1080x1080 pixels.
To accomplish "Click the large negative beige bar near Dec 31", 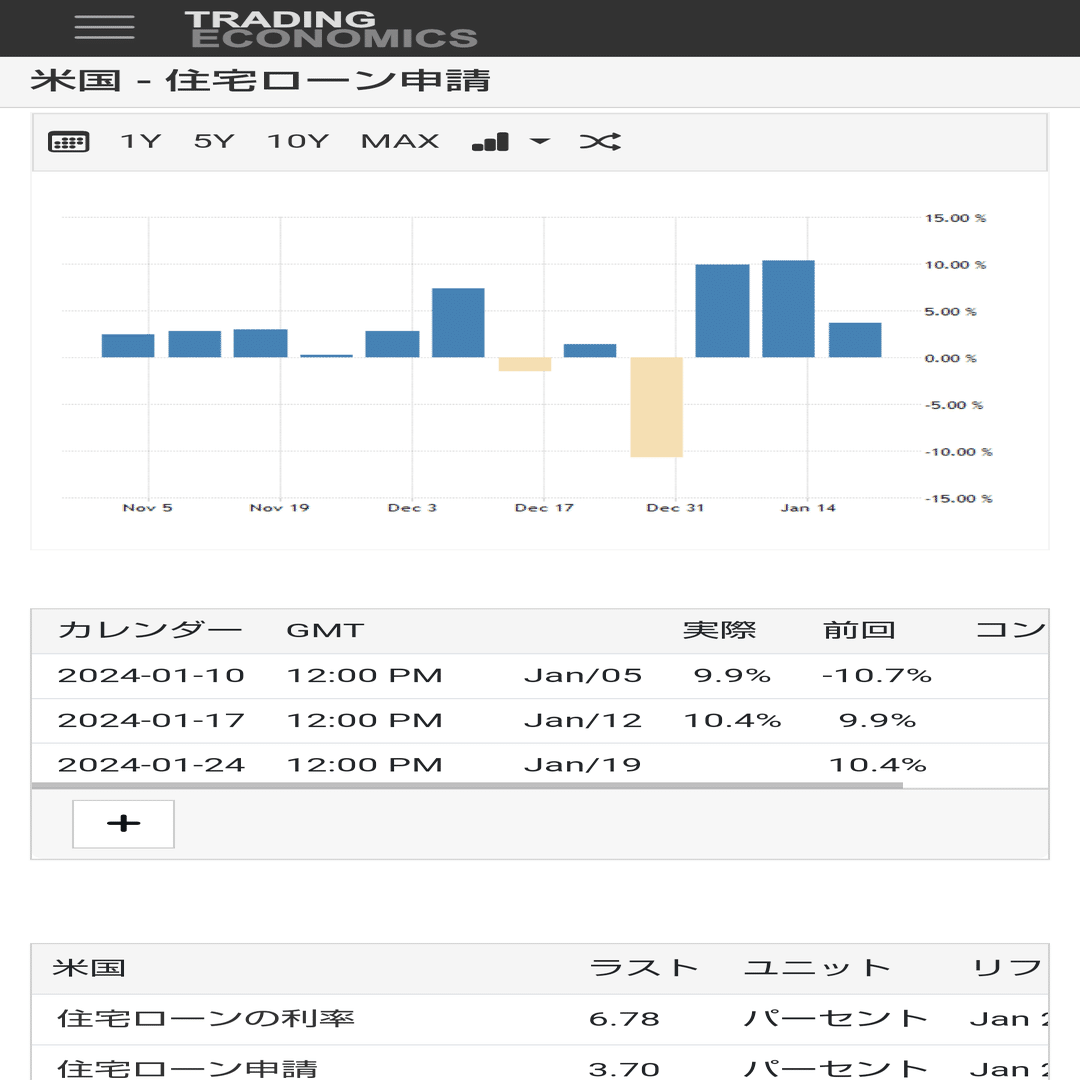I will (656, 407).
